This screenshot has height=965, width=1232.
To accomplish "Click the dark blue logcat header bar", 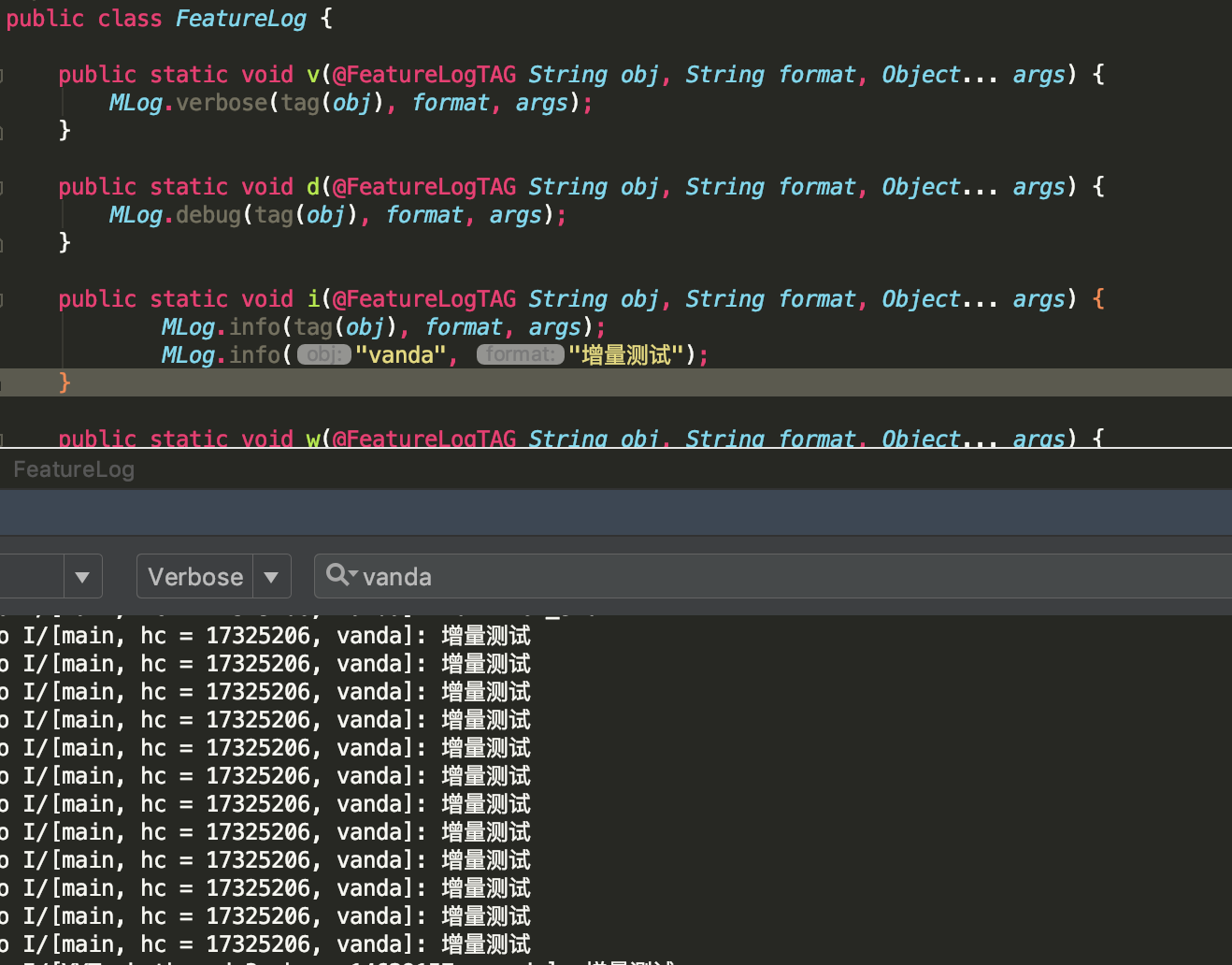I will point(616,512).
